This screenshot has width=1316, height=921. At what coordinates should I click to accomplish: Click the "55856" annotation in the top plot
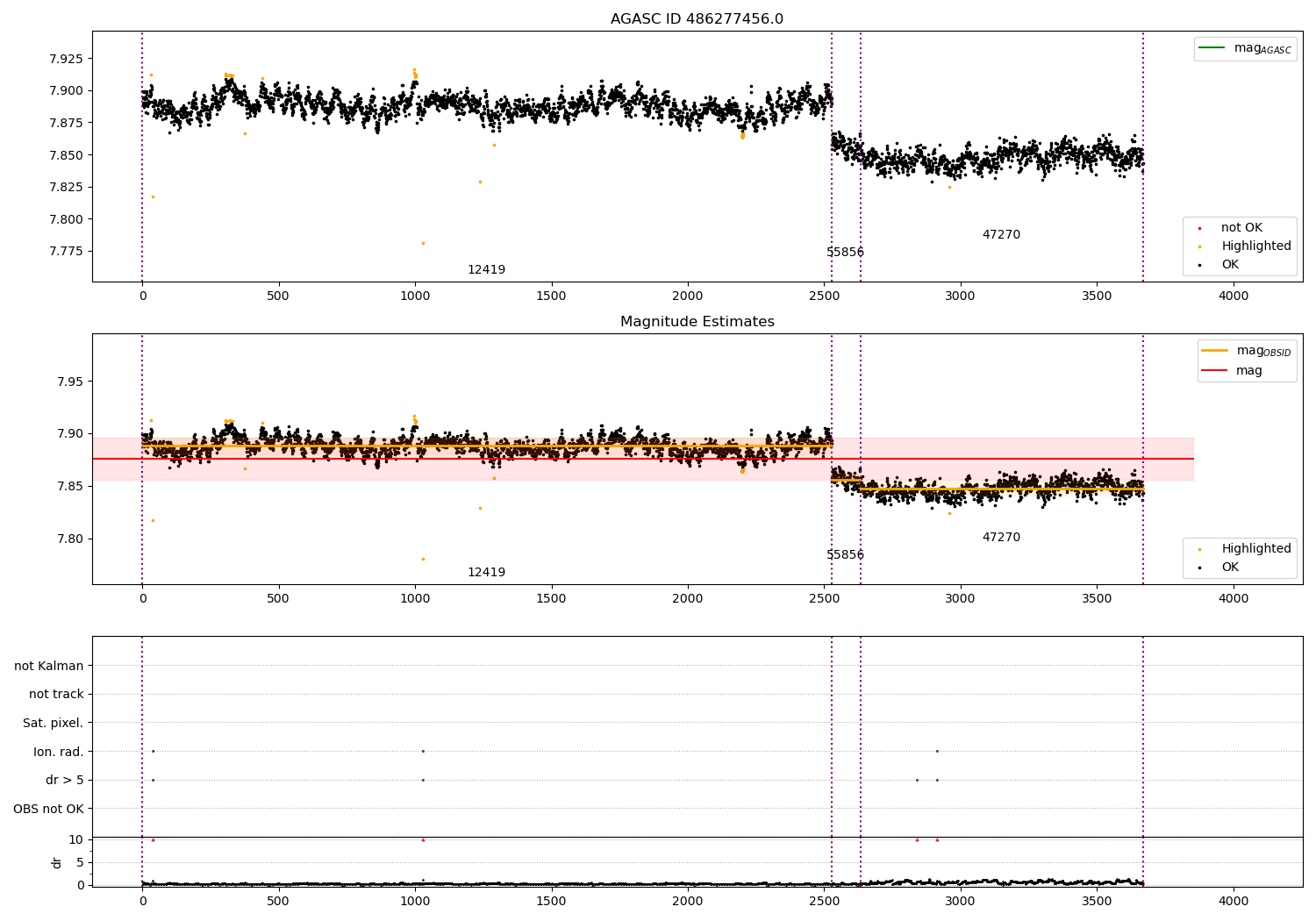[845, 253]
